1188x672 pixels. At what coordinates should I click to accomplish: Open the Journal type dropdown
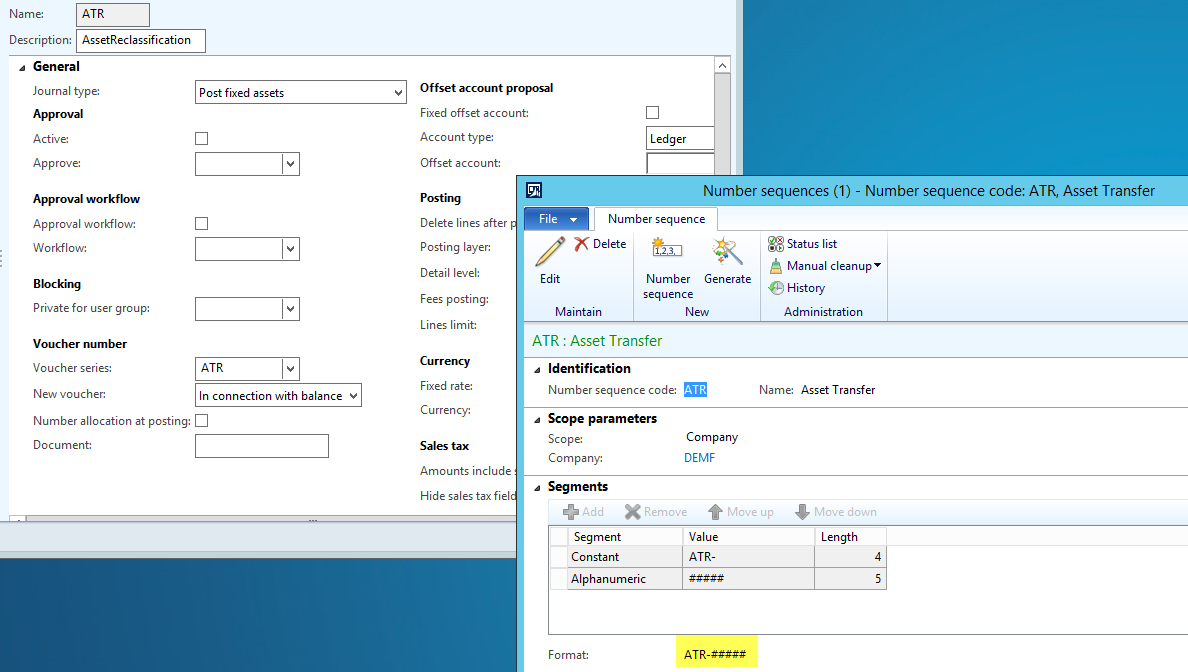(398, 93)
